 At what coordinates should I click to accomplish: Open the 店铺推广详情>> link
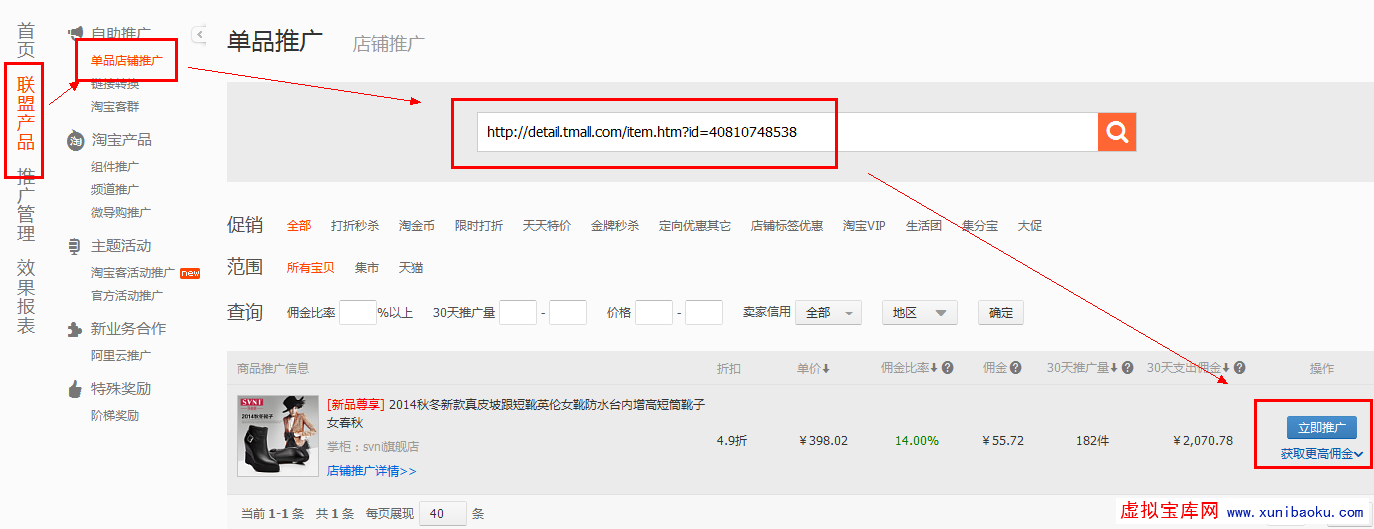click(x=371, y=470)
